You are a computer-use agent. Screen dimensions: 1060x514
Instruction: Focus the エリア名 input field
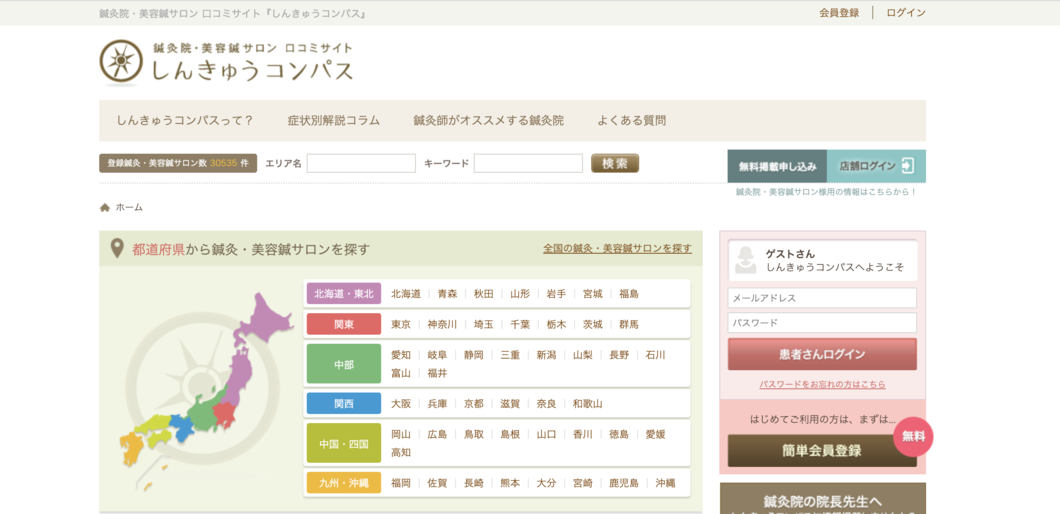361,163
